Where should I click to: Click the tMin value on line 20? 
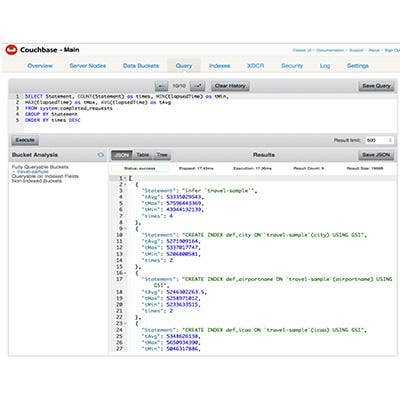tap(182, 305)
